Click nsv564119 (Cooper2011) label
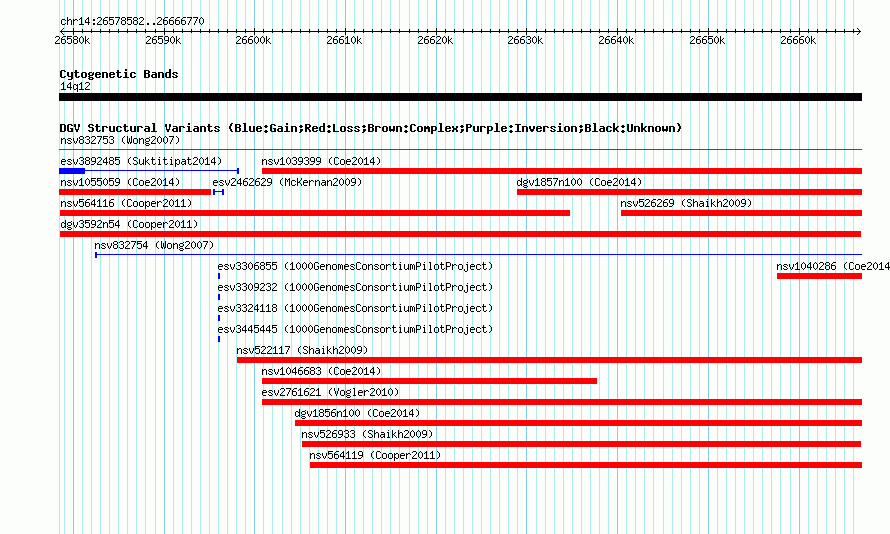 point(375,455)
